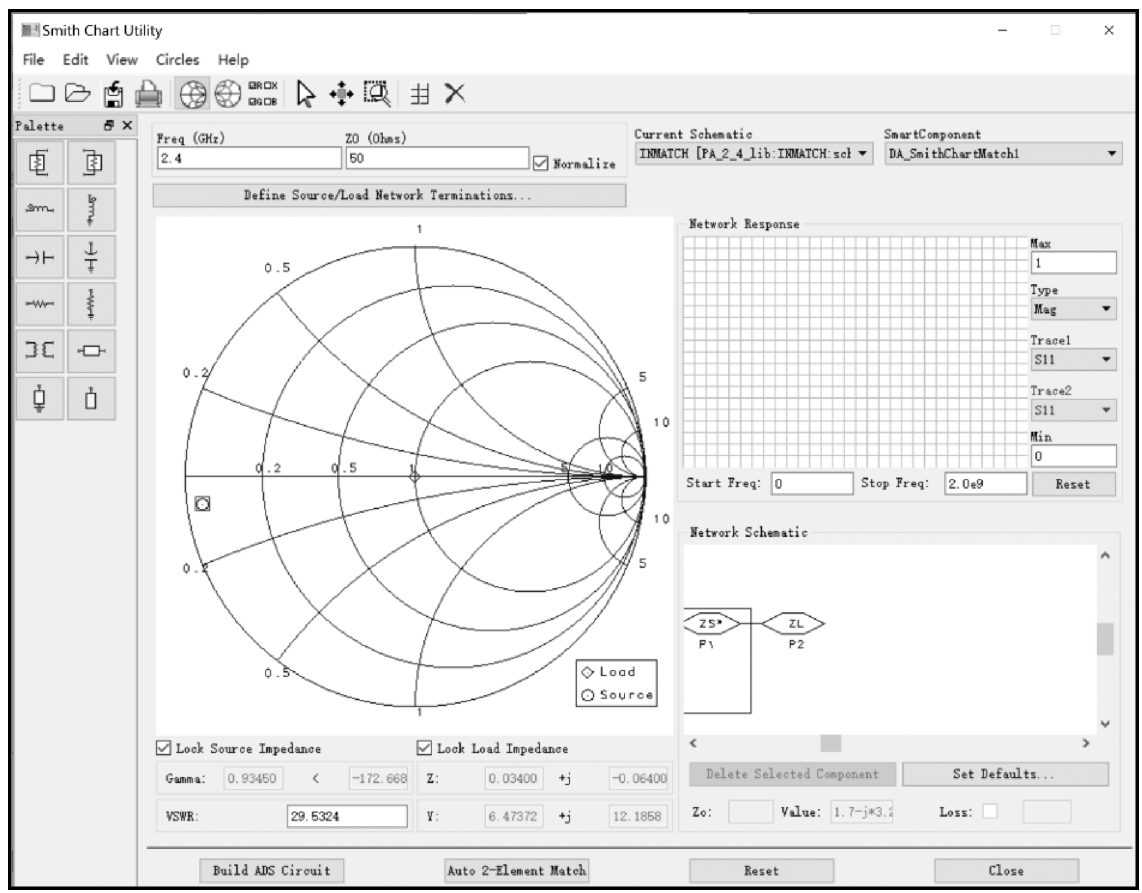Screen dimensions: 1142x893
Task: Open the View menu
Action: (122, 60)
